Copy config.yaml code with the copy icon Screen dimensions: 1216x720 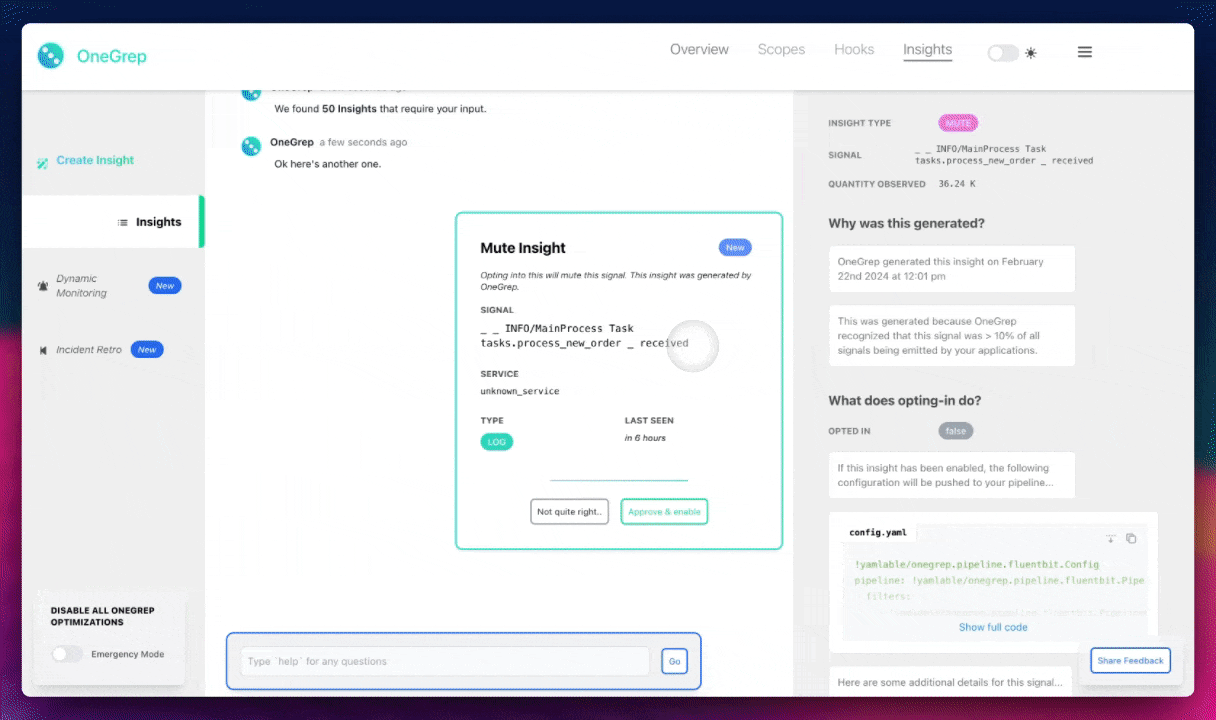[1131, 538]
